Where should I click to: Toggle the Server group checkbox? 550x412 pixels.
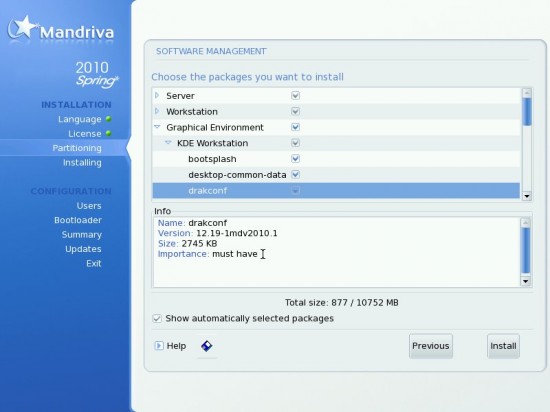pyautogui.click(x=295, y=95)
